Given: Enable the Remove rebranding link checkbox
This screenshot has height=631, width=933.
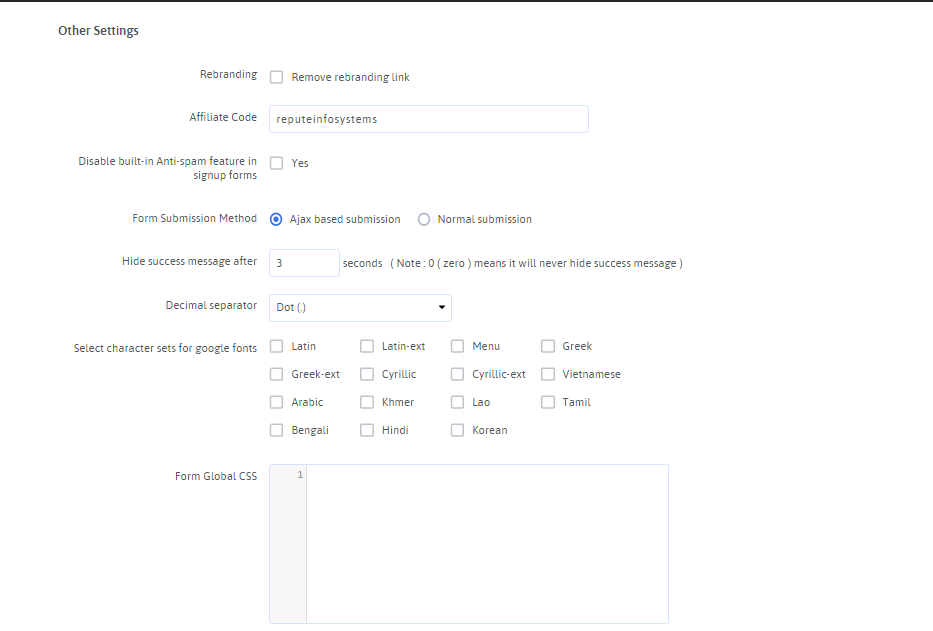Looking at the screenshot, I should point(277,77).
